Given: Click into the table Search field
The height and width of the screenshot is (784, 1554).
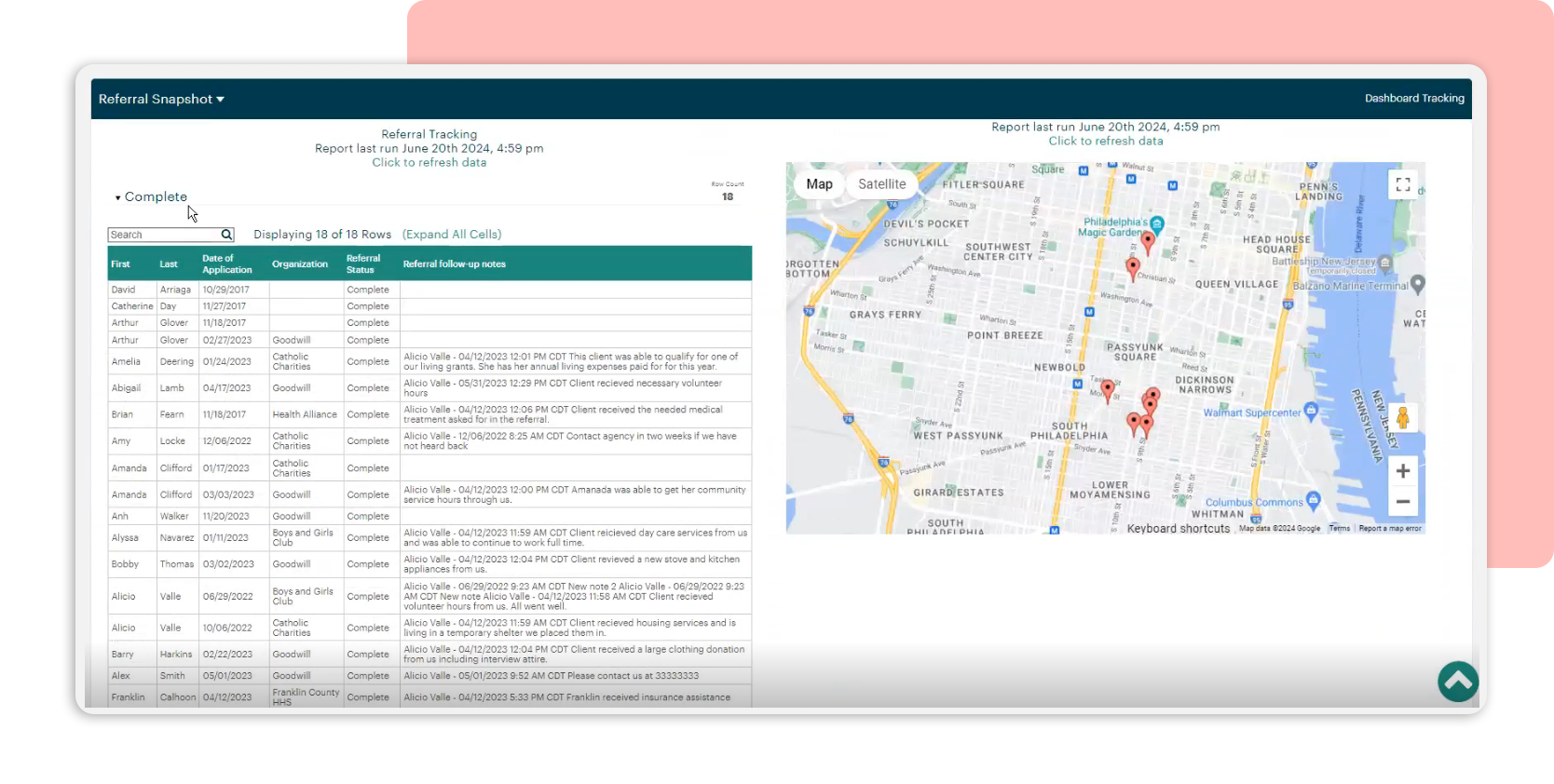Looking at the screenshot, I should 164,235.
